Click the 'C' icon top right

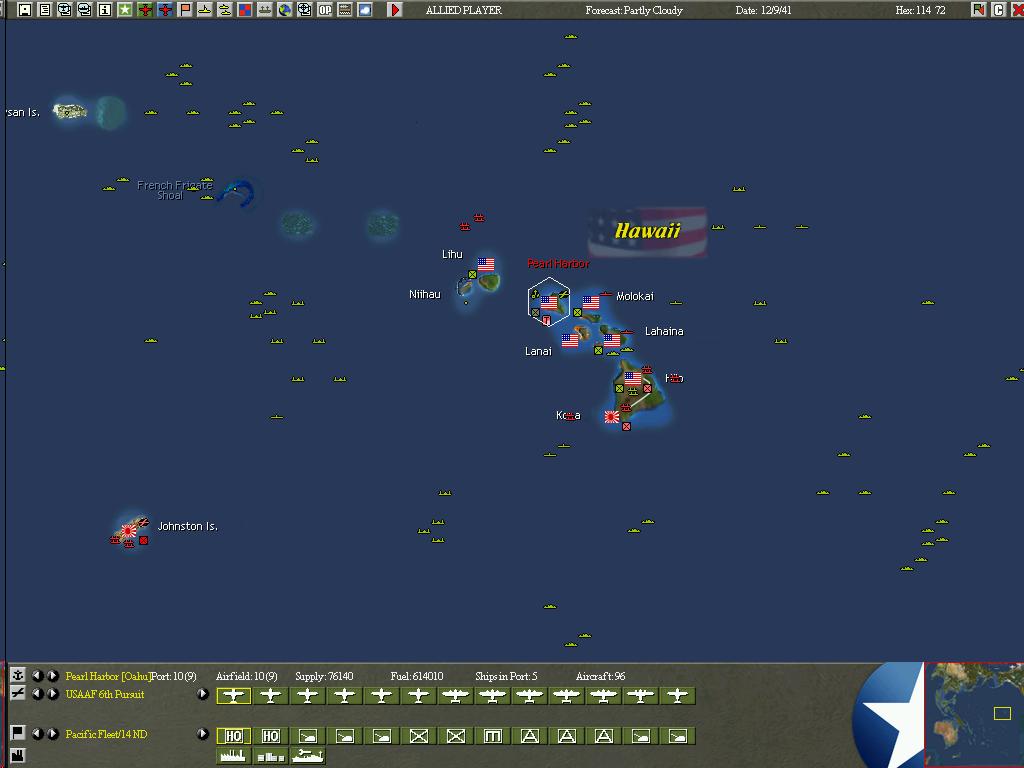click(x=998, y=10)
